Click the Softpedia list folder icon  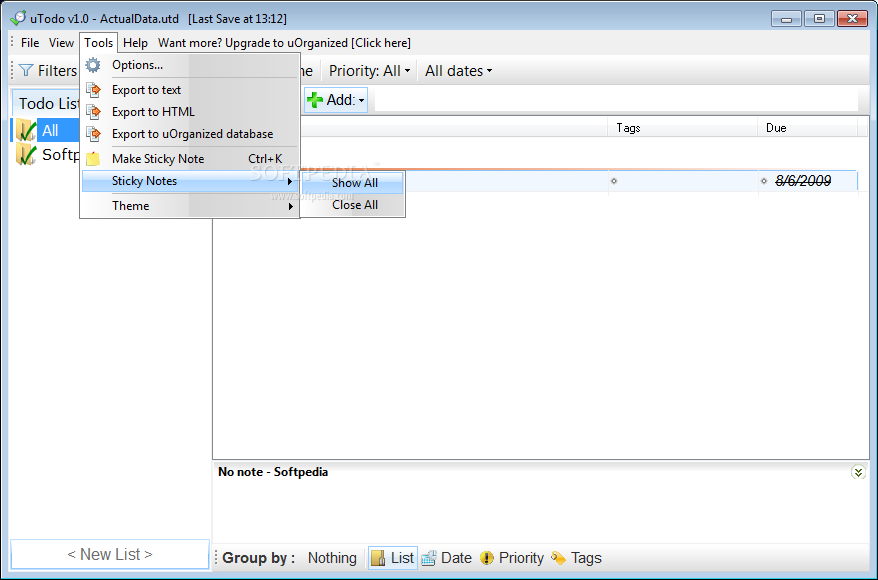(x=26, y=154)
